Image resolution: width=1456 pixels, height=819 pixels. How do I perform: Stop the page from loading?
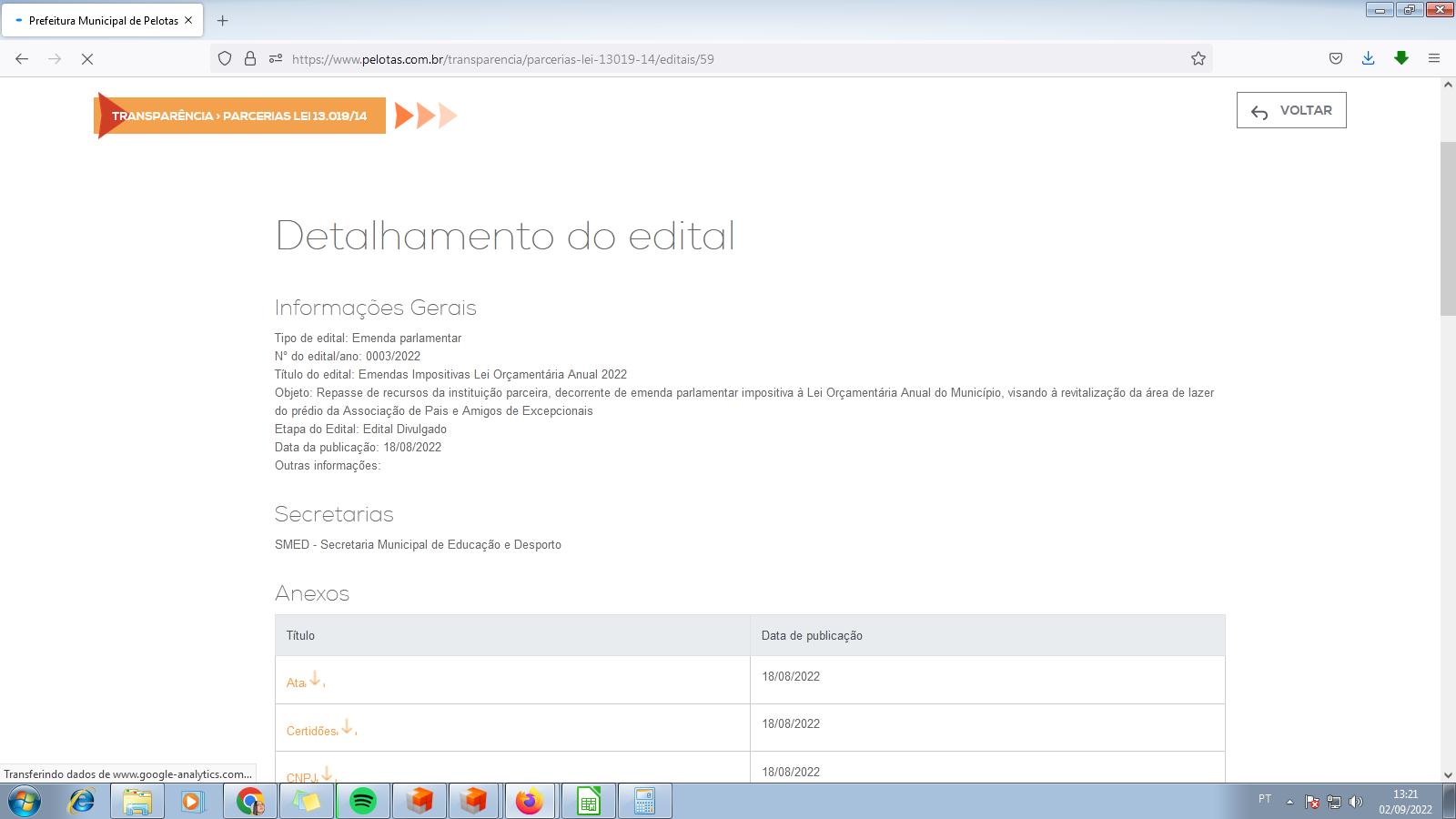coord(87,59)
